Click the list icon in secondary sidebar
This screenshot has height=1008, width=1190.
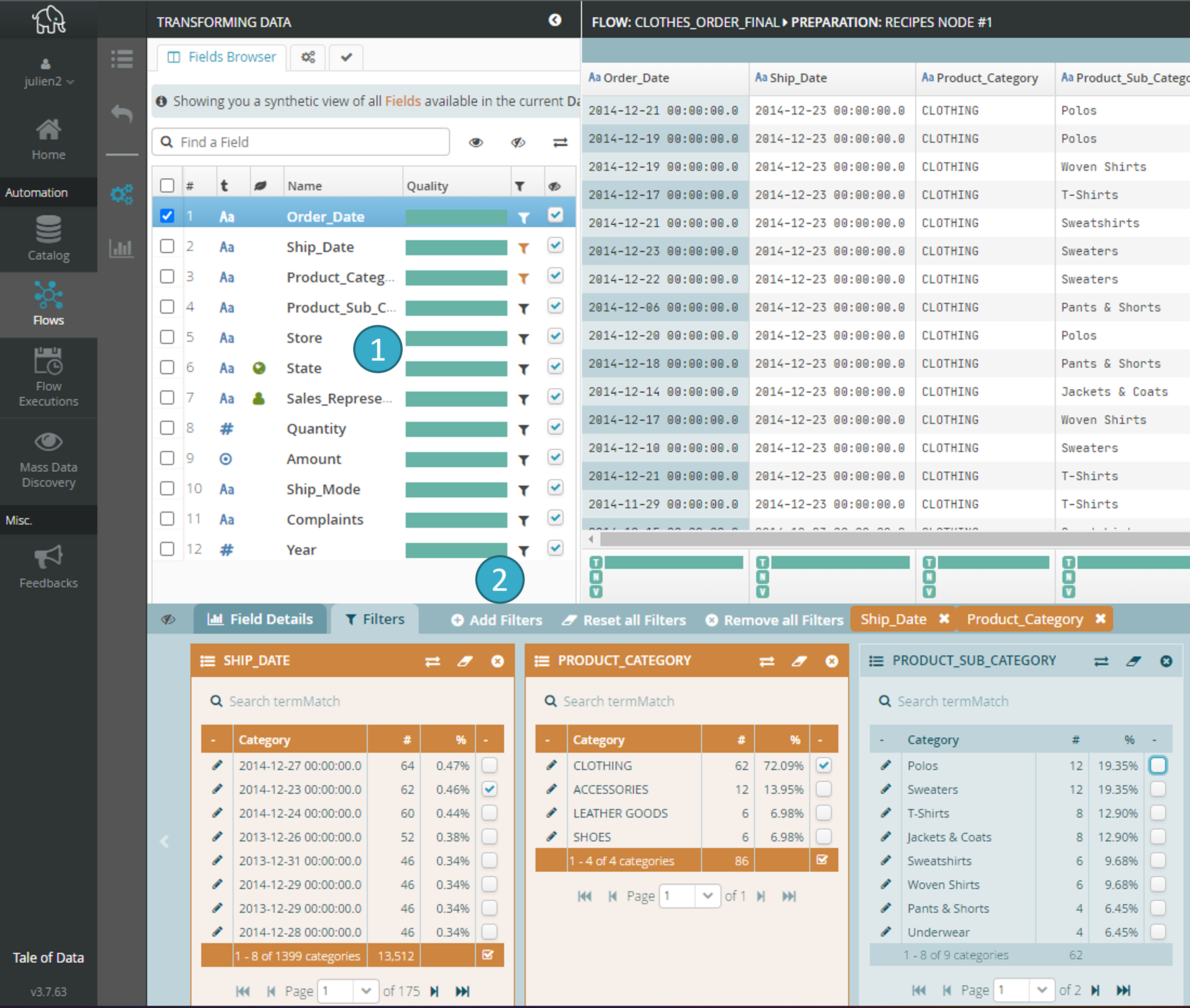122,59
